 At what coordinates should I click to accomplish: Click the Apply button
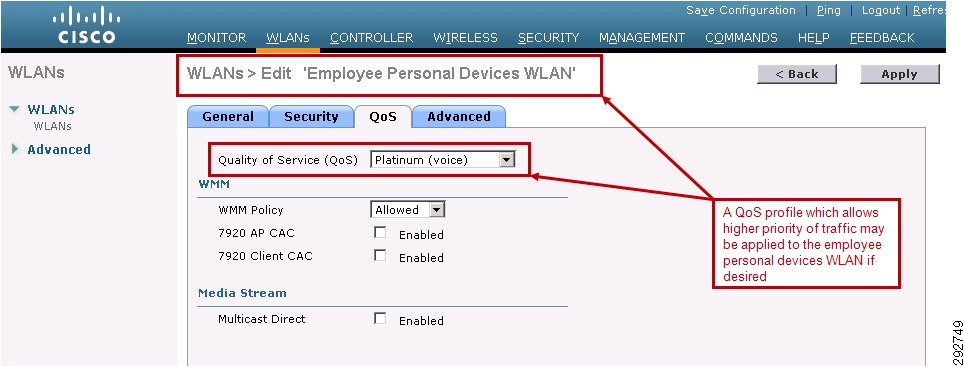[899, 74]
